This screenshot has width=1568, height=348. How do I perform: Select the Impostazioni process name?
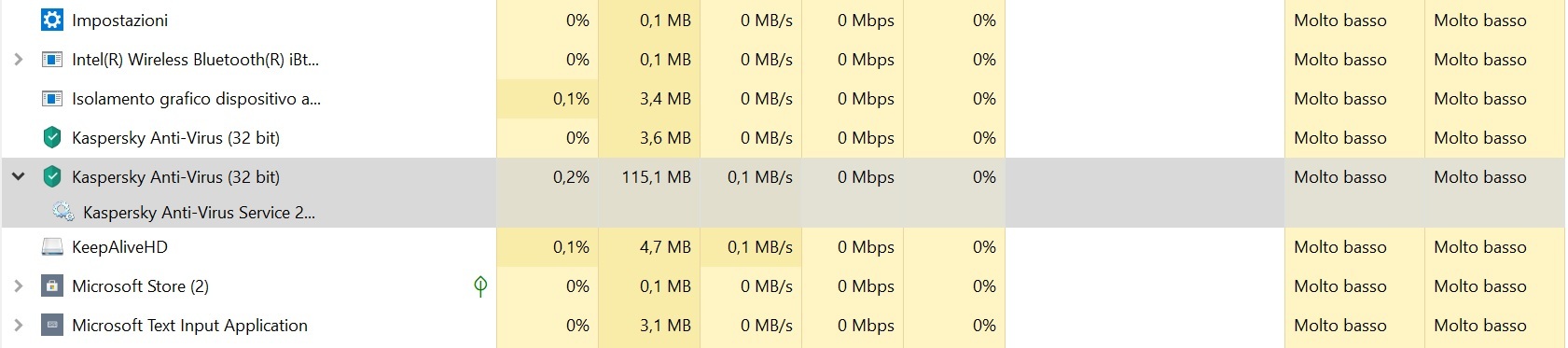119,20
